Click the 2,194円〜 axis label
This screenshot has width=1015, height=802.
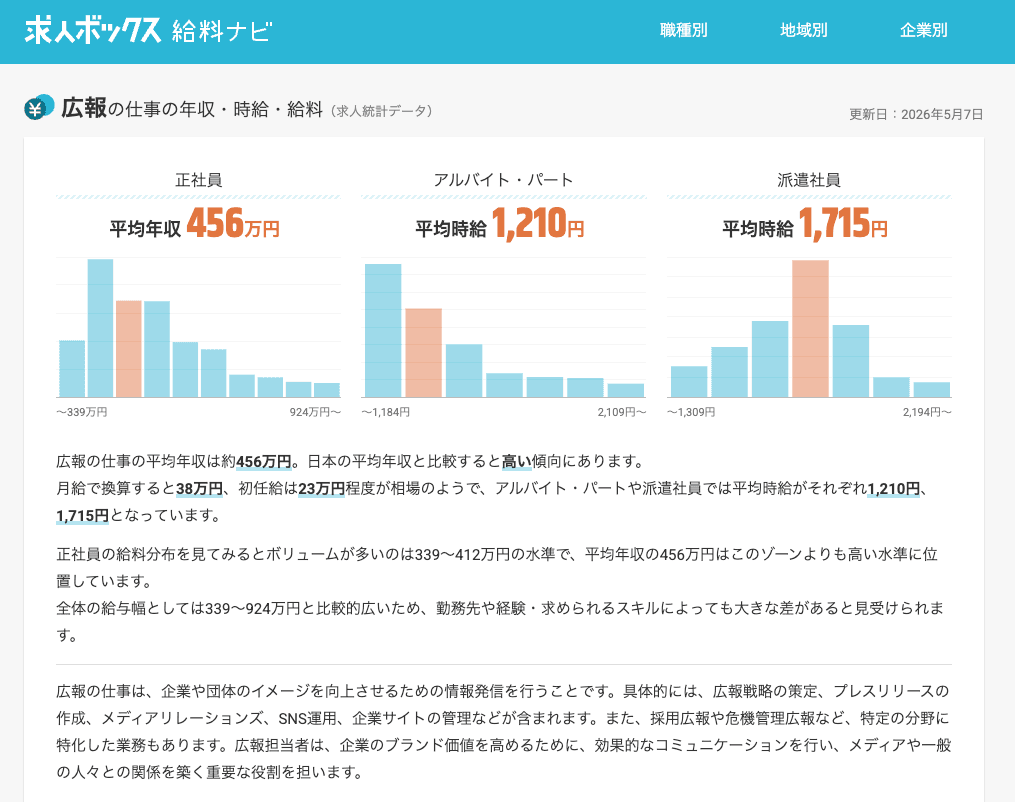[x=927, y=412]
